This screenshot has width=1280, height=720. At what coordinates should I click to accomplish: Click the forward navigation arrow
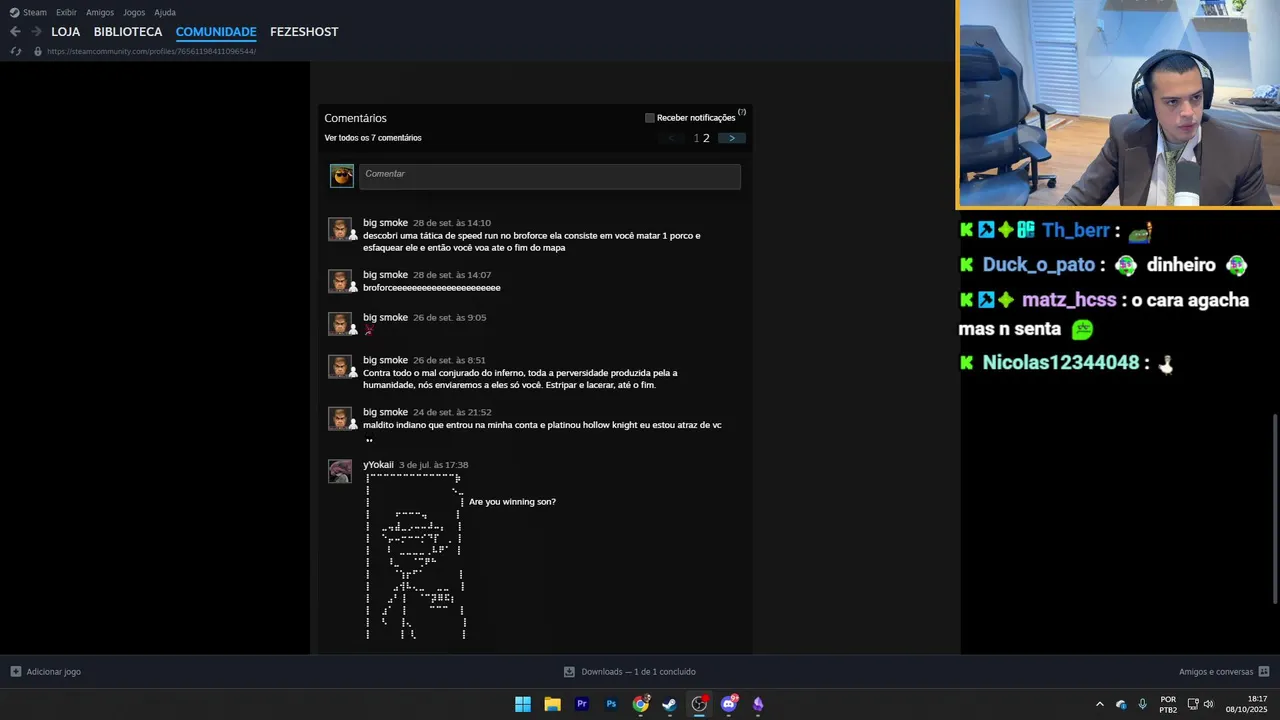(x=36, y=32)
